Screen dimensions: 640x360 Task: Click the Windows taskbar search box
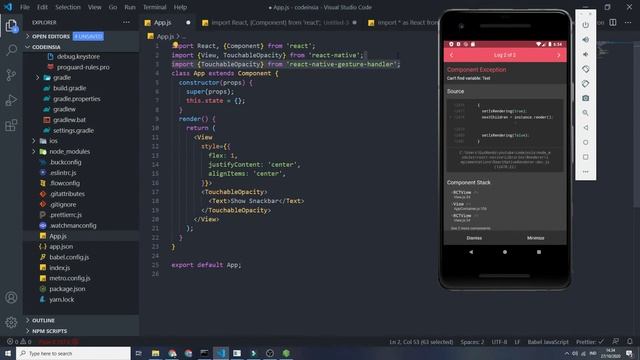(x=73, y=353)
